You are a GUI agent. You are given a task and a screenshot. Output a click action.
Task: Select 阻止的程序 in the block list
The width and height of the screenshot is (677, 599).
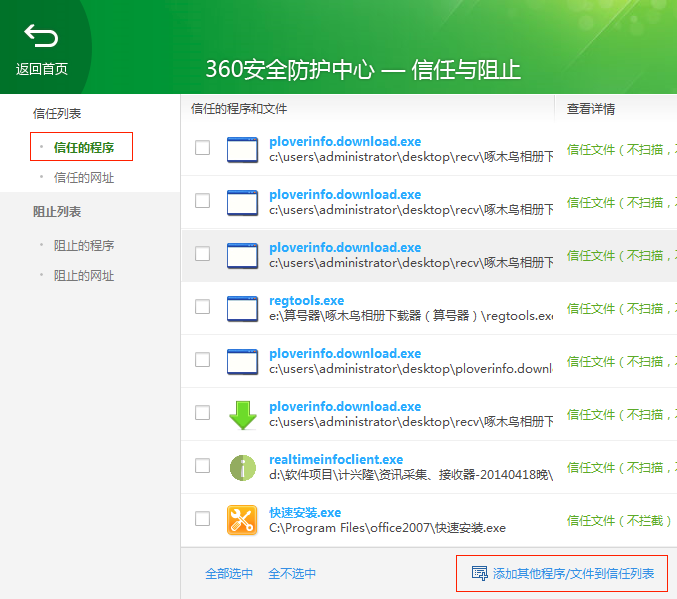pos(84,246)
